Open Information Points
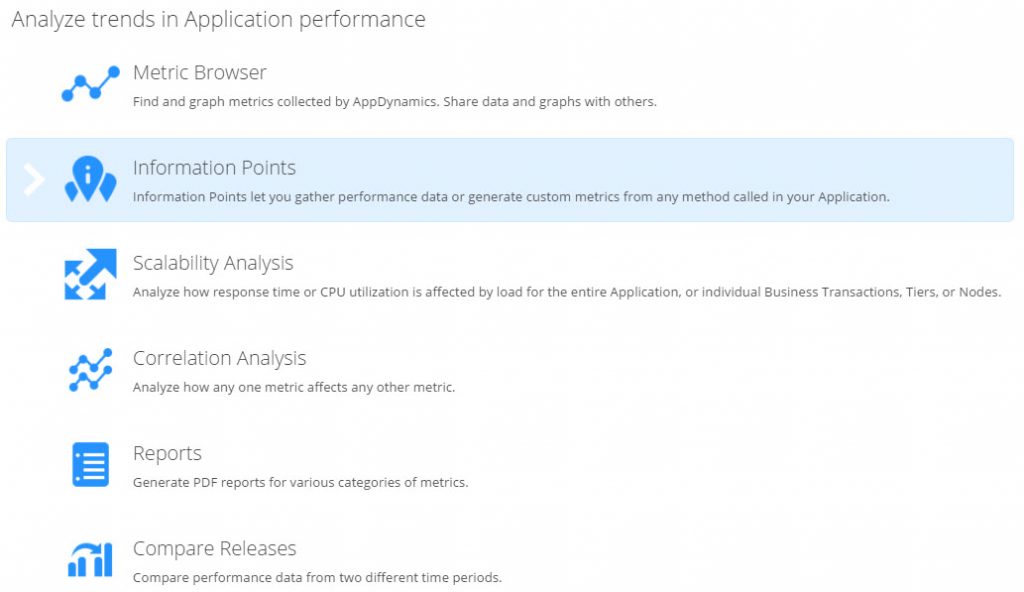1024x592 pixels. pos(214,168)
